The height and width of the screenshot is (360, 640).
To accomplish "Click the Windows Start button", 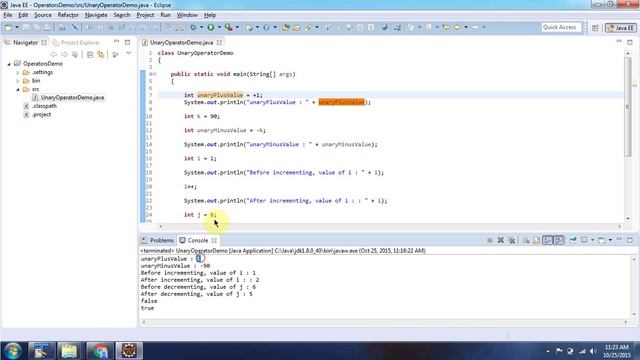I will tap(13, 351).
